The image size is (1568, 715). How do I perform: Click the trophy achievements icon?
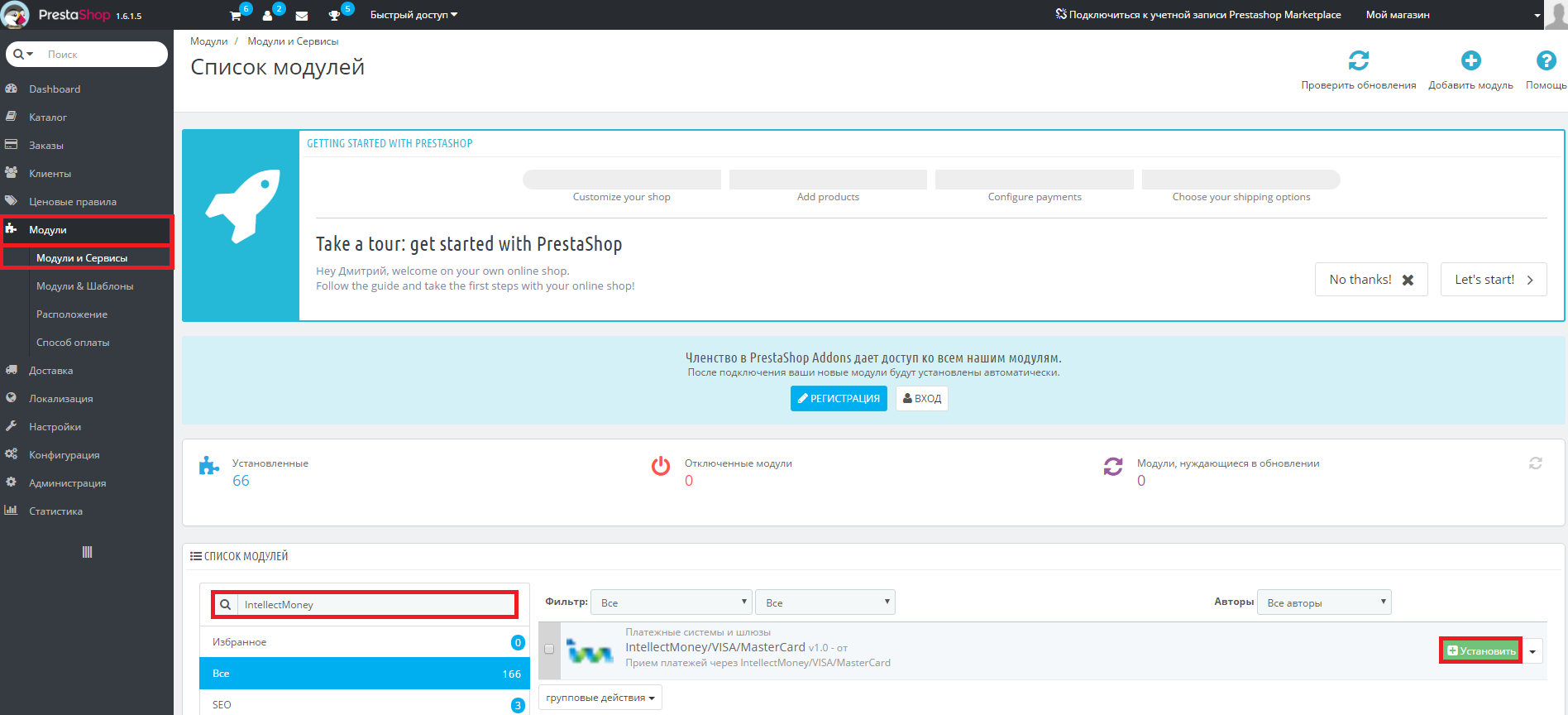(x=335, y=16)
